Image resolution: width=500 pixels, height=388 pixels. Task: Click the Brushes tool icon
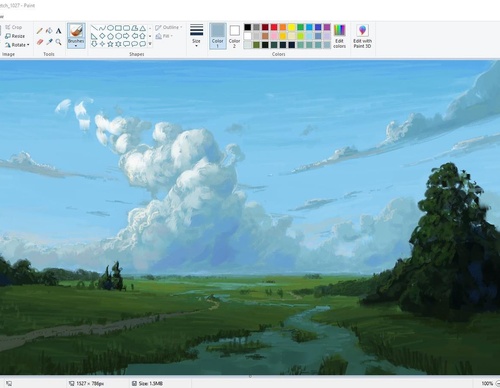(76, 31)
